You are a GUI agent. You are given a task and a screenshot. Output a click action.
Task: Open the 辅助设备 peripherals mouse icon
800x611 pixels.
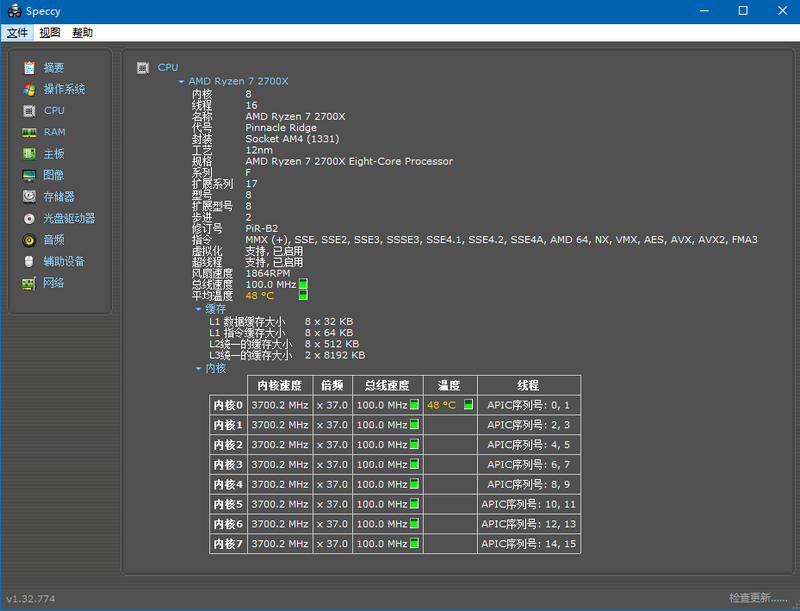(x=29, y=261)
